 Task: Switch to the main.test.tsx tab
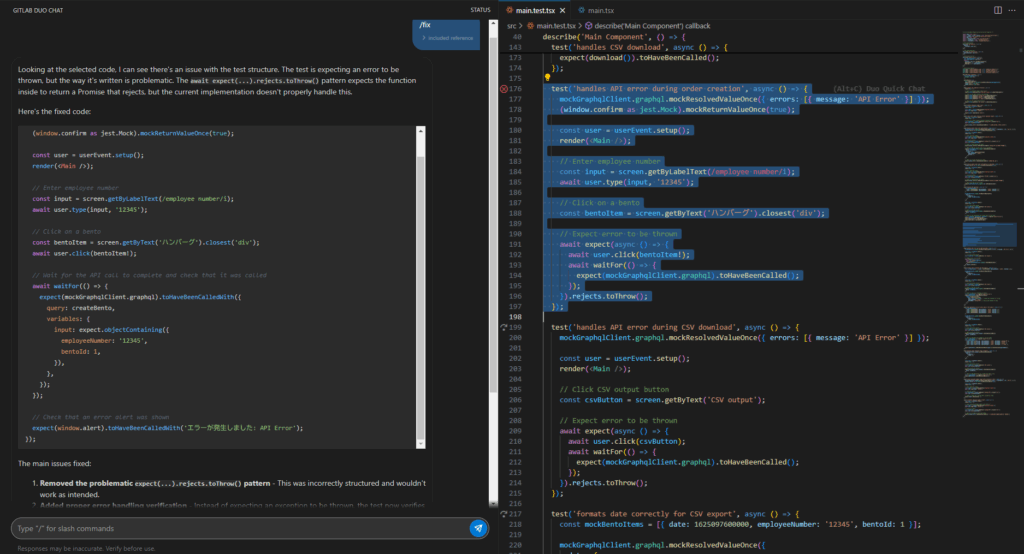[x=535, y=10]
